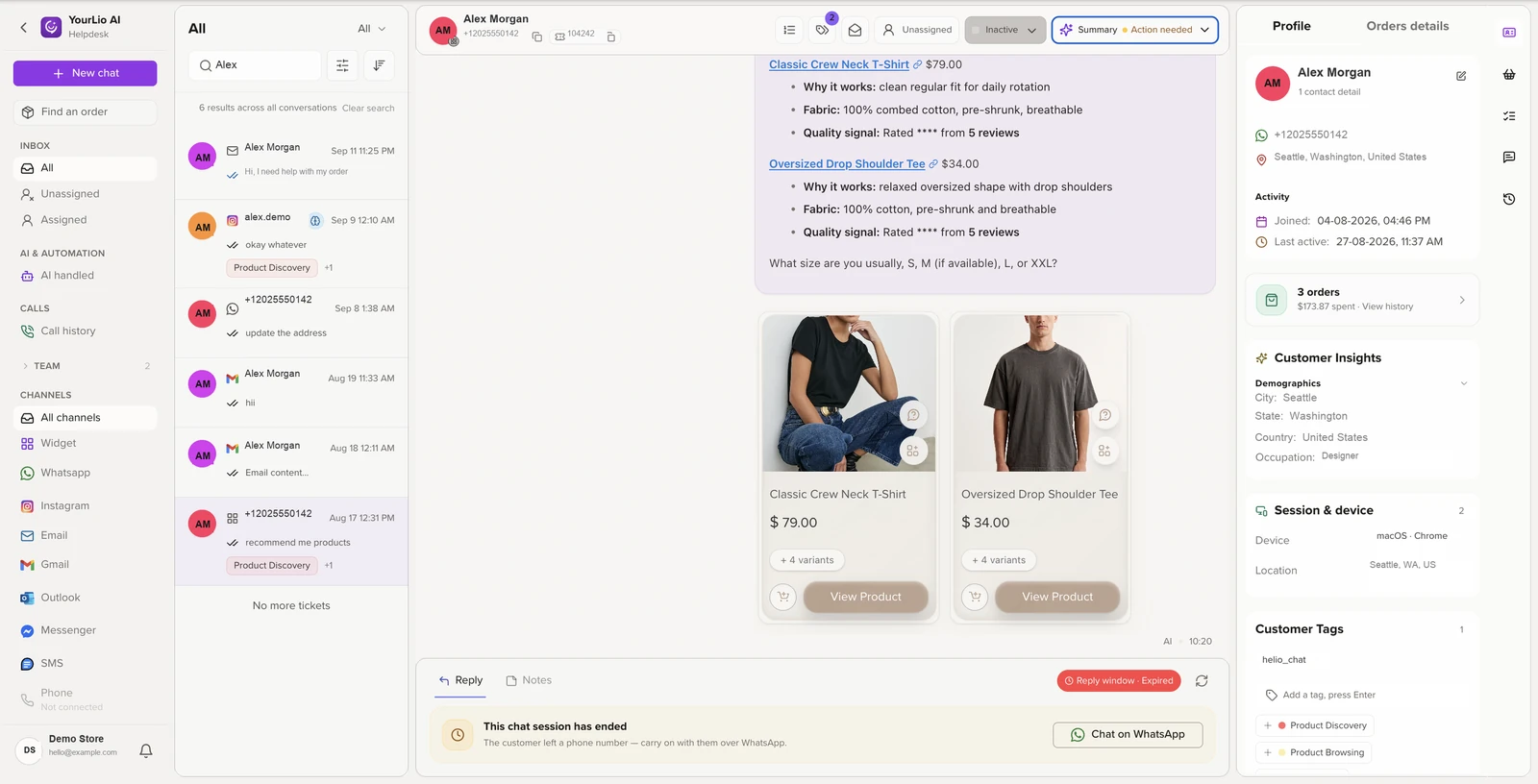The width and height of the screenshot is (1538, 784).
Task: Click the sort conversations icon
Action: point(379,65)
